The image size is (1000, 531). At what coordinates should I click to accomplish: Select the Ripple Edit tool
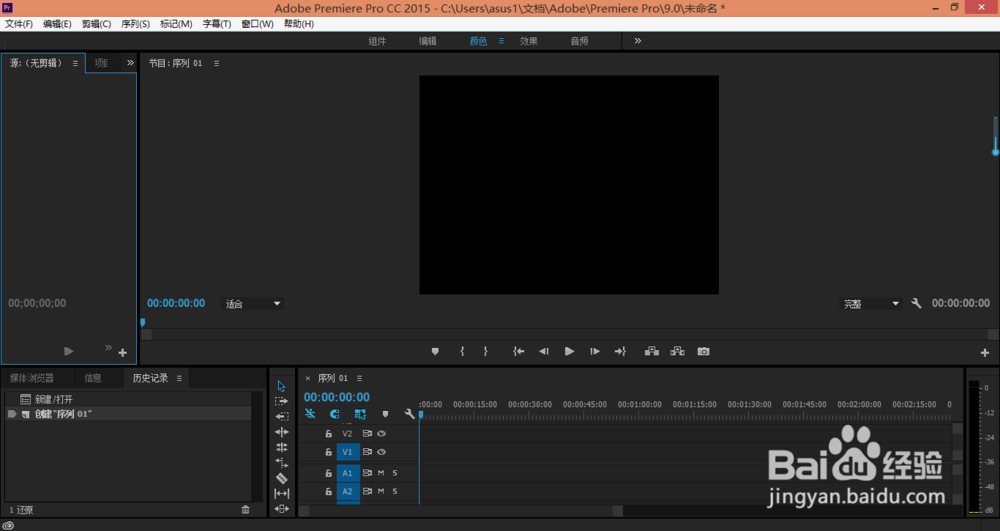point(281,432)
